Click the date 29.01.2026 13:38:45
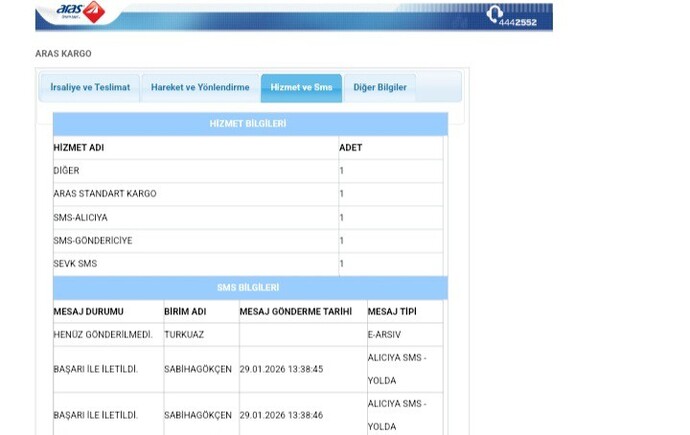690x435 pixels. click(281, 369)
